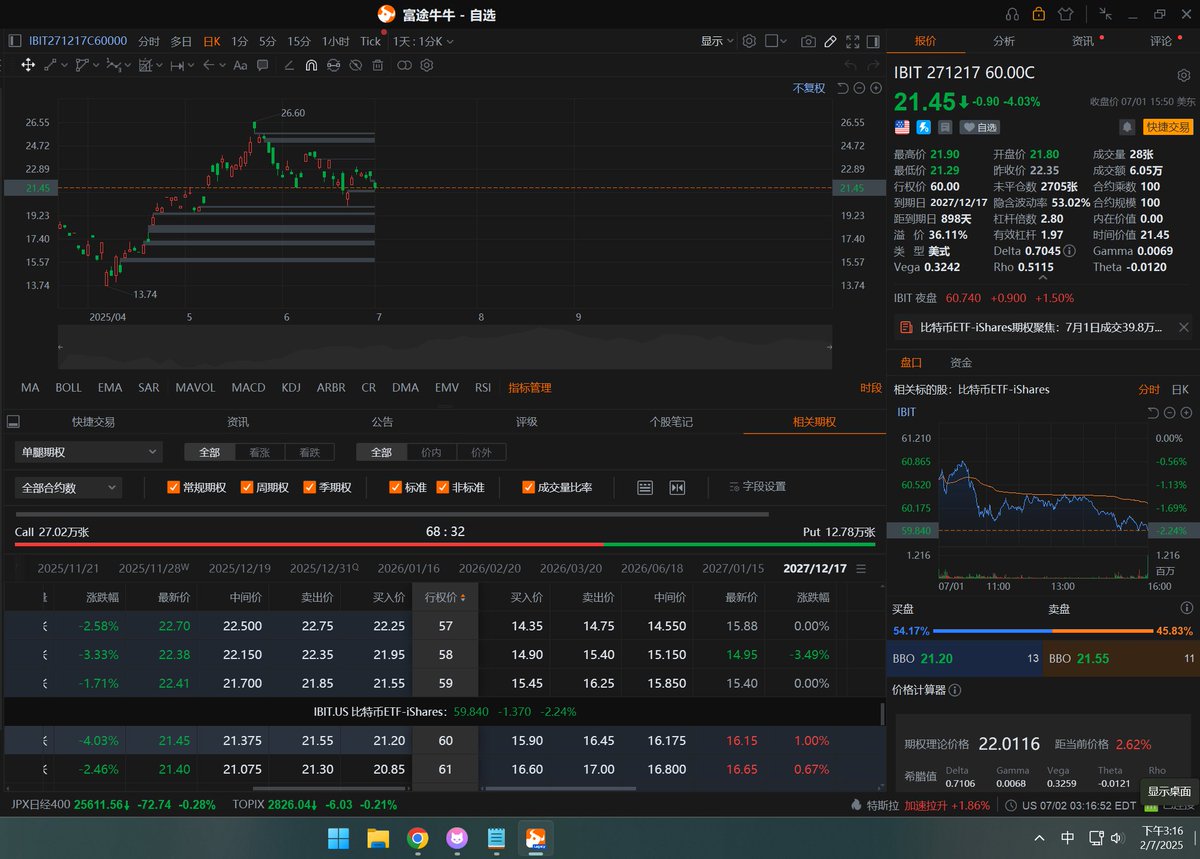Open the text annotation Aa tool
1200x859 pixels.
[240, 65]
